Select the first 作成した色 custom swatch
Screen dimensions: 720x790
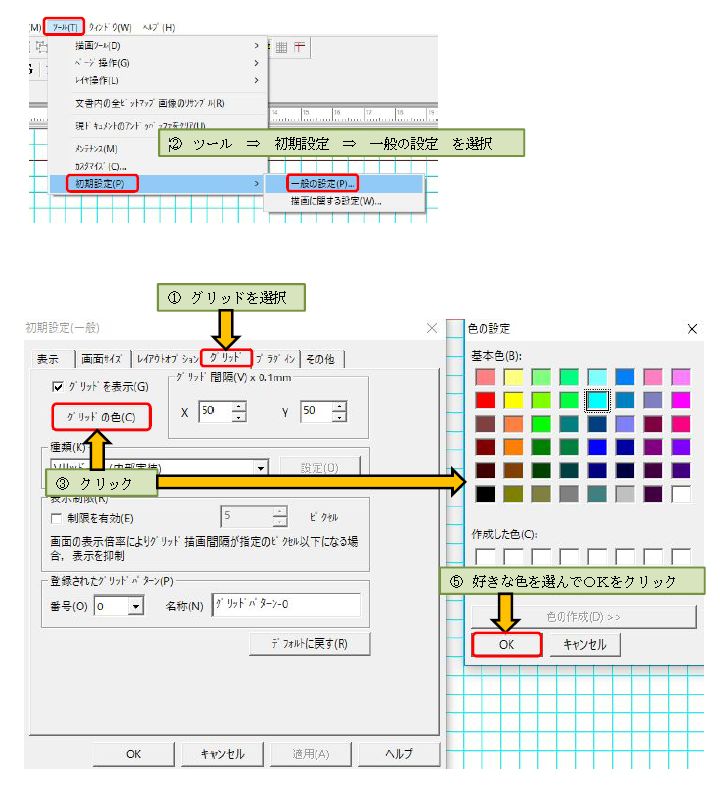click(x=485, y=556)
